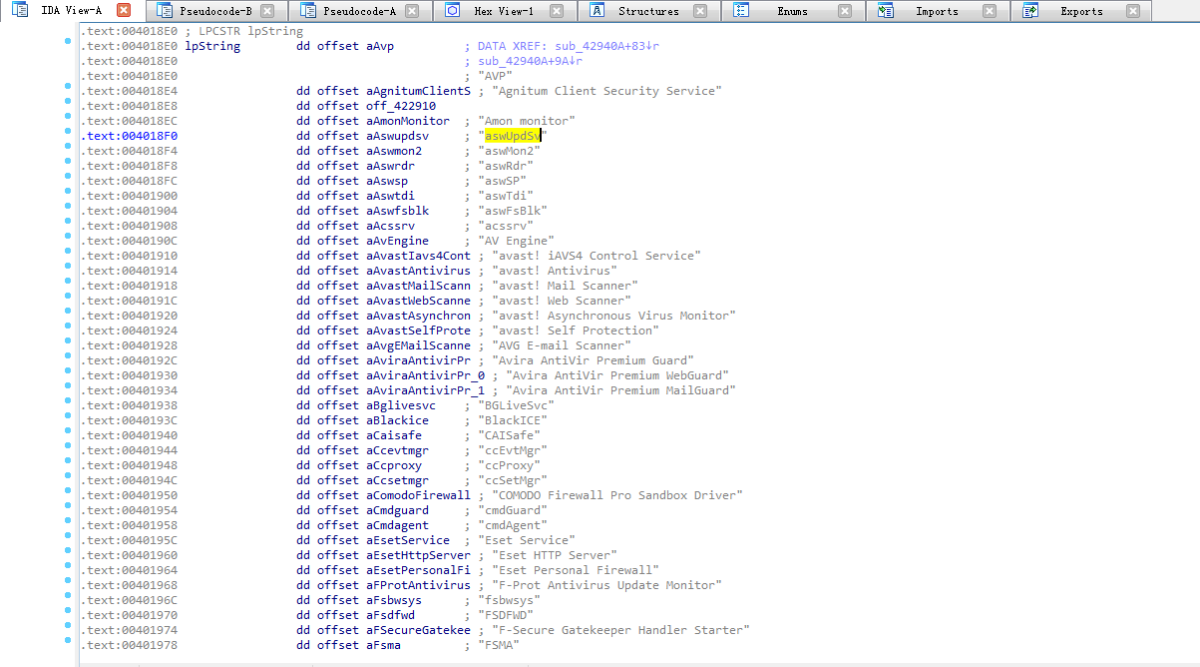
Task: Click the aBlackice offset name
Action: click(397, 421)
